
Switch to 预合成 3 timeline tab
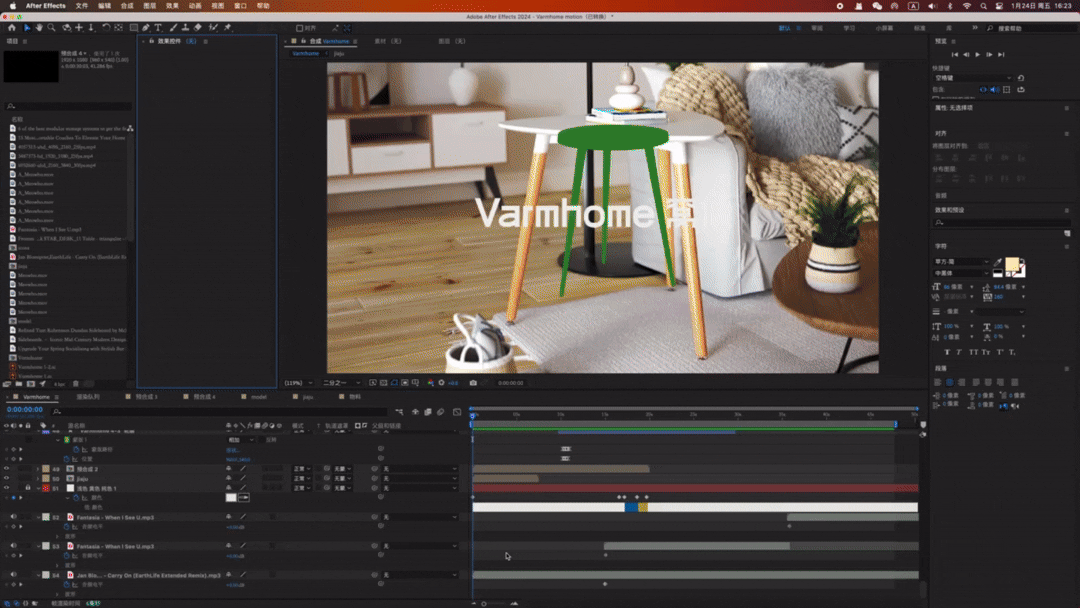146,397
